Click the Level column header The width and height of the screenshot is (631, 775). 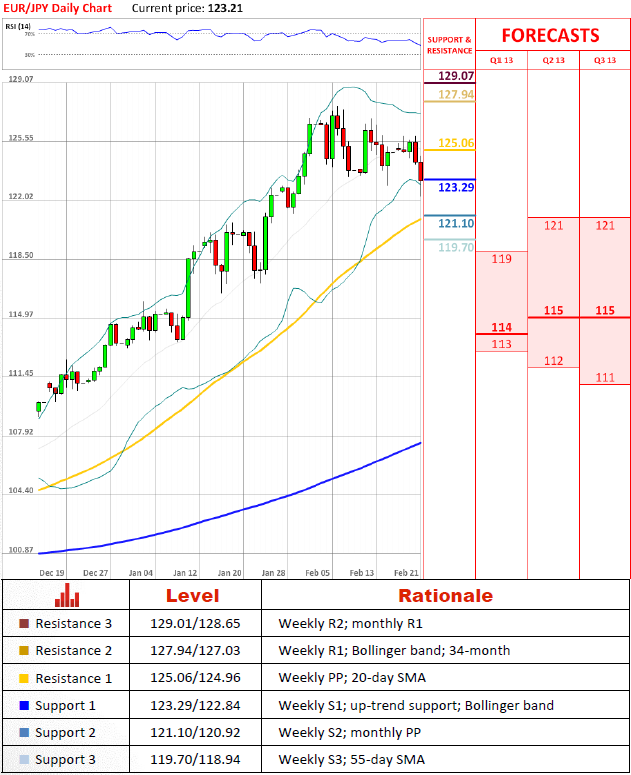[x=193, y=596]
